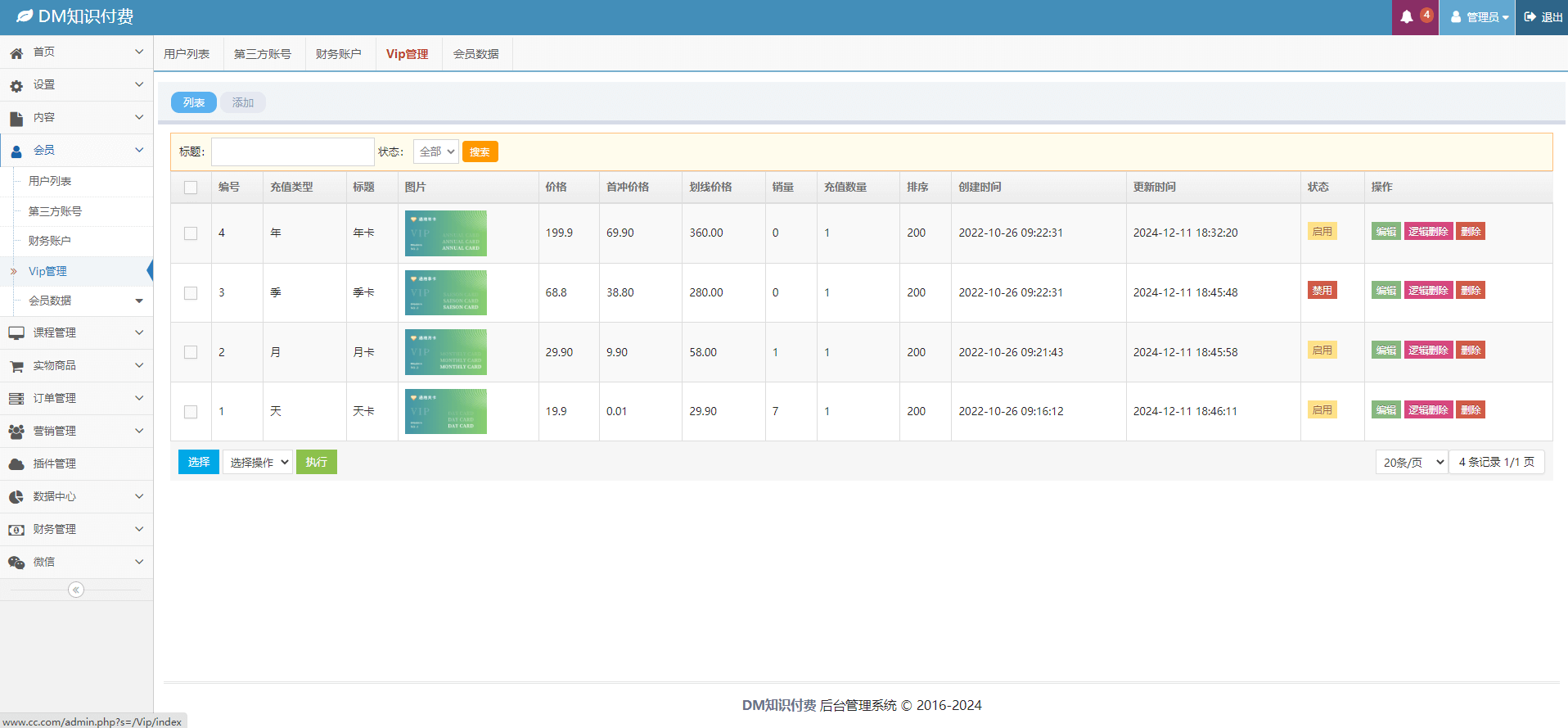Click the pie chart icon for 数据中心
1568x728 pixels.
pos(16,497)
